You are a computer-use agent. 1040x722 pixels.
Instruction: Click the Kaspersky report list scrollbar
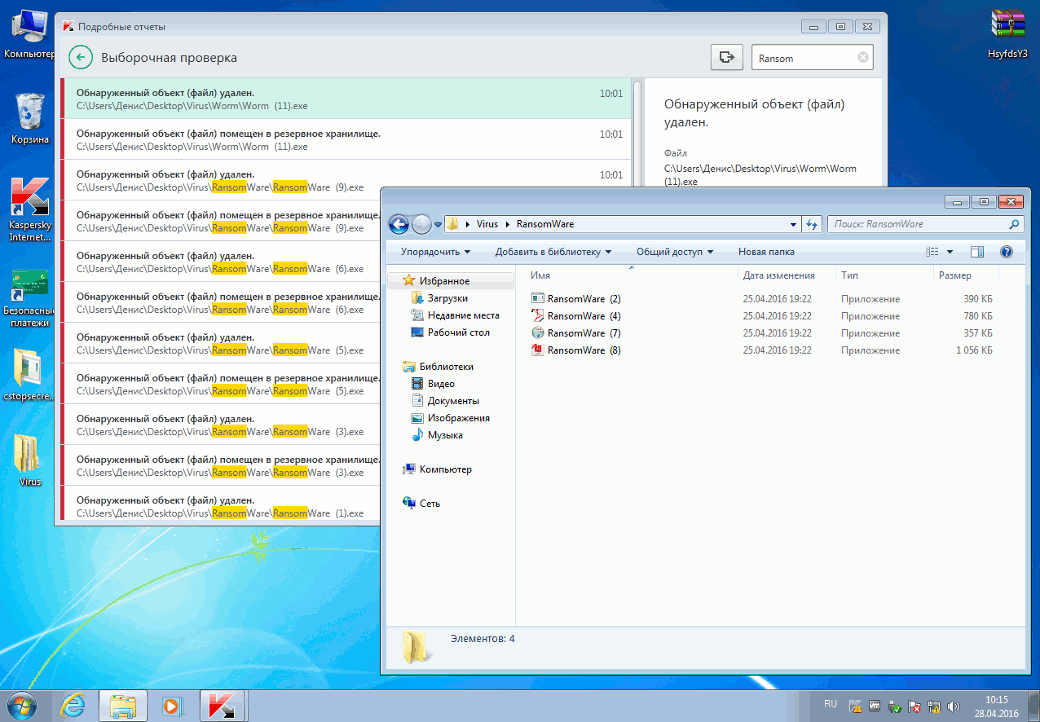point(637,133)
